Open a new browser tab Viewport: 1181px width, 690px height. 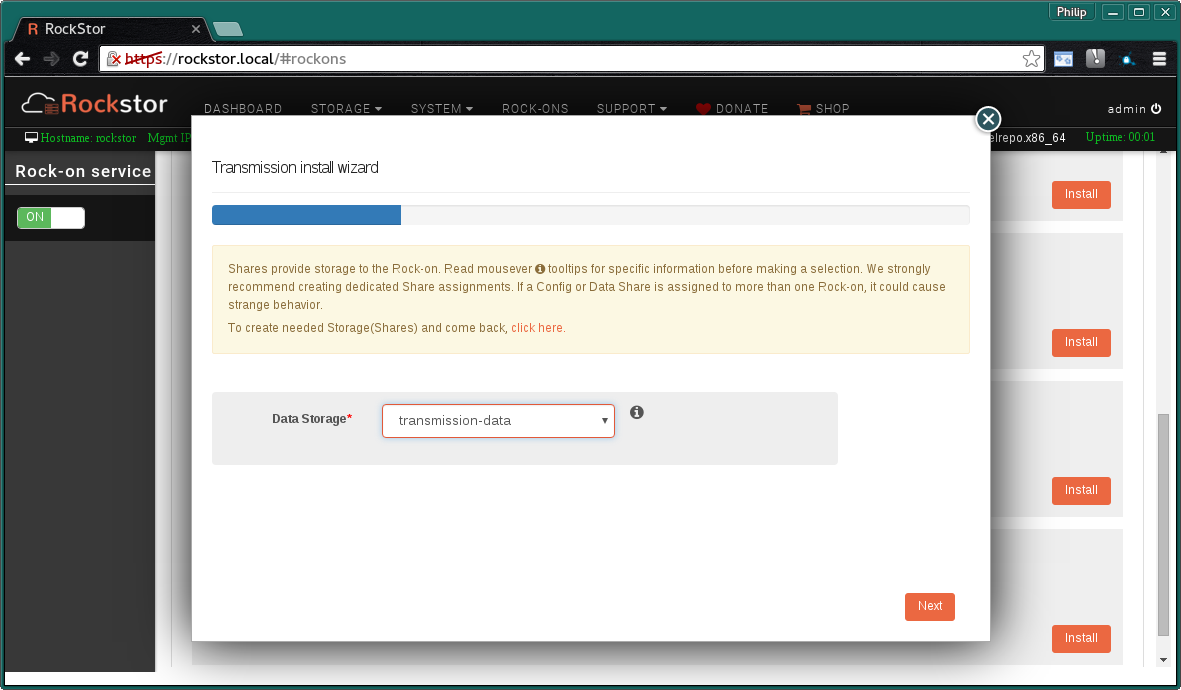pyautogui.click(x=227, y=29)
